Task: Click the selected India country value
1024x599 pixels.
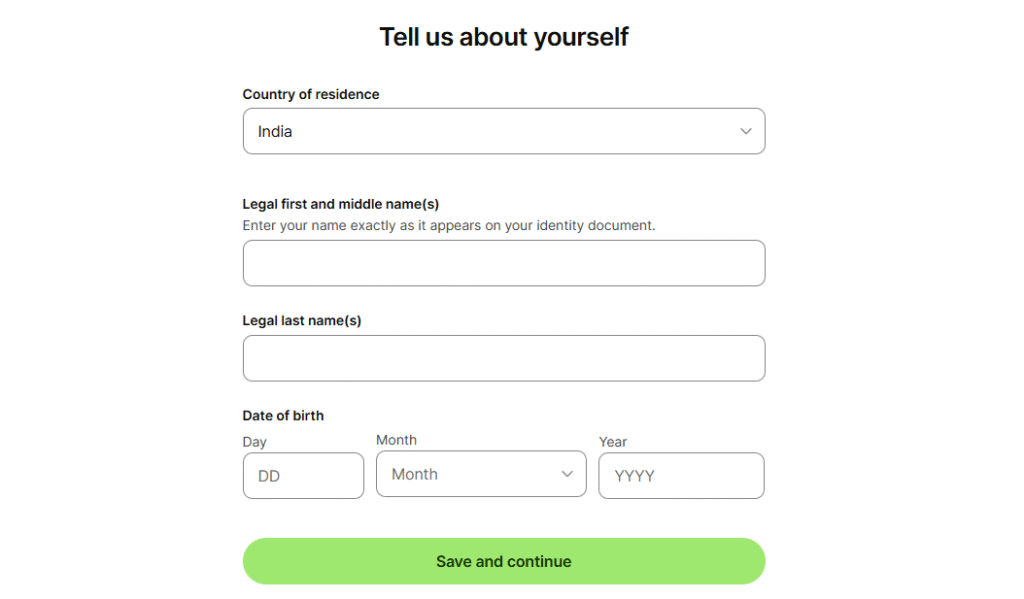Action: (274, 131)
